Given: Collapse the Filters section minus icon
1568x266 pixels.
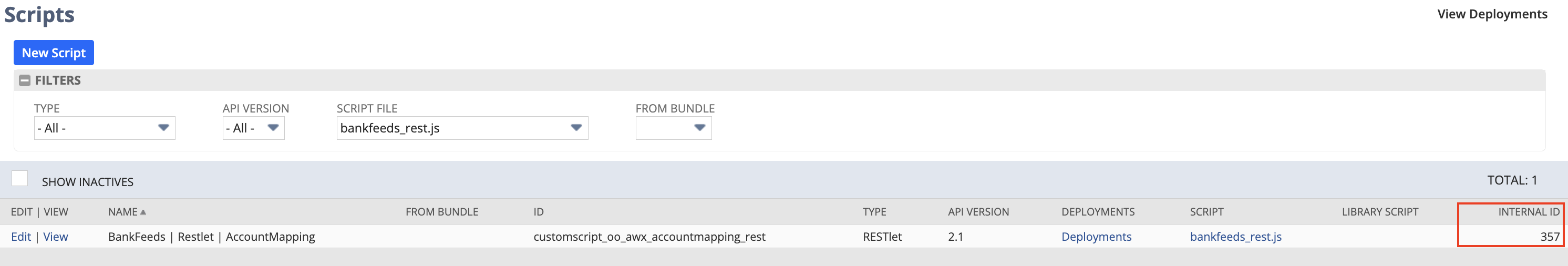Looking at the screenshot, I should (x=24, y=80).
